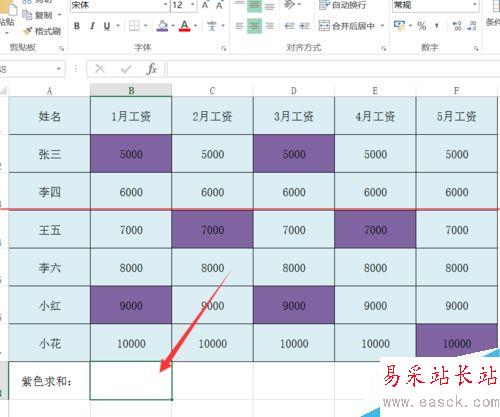Image resolution: width=500 pixels, height=417 pixels.
Task: Increase decimal places
Action: tap(457, 26)
